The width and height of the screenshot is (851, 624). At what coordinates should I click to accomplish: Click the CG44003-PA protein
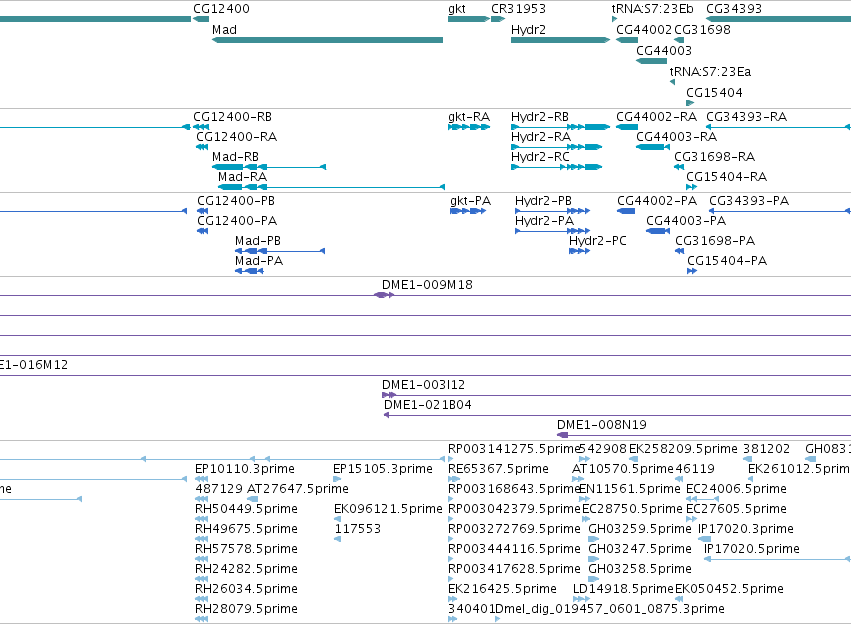(686, 221)
